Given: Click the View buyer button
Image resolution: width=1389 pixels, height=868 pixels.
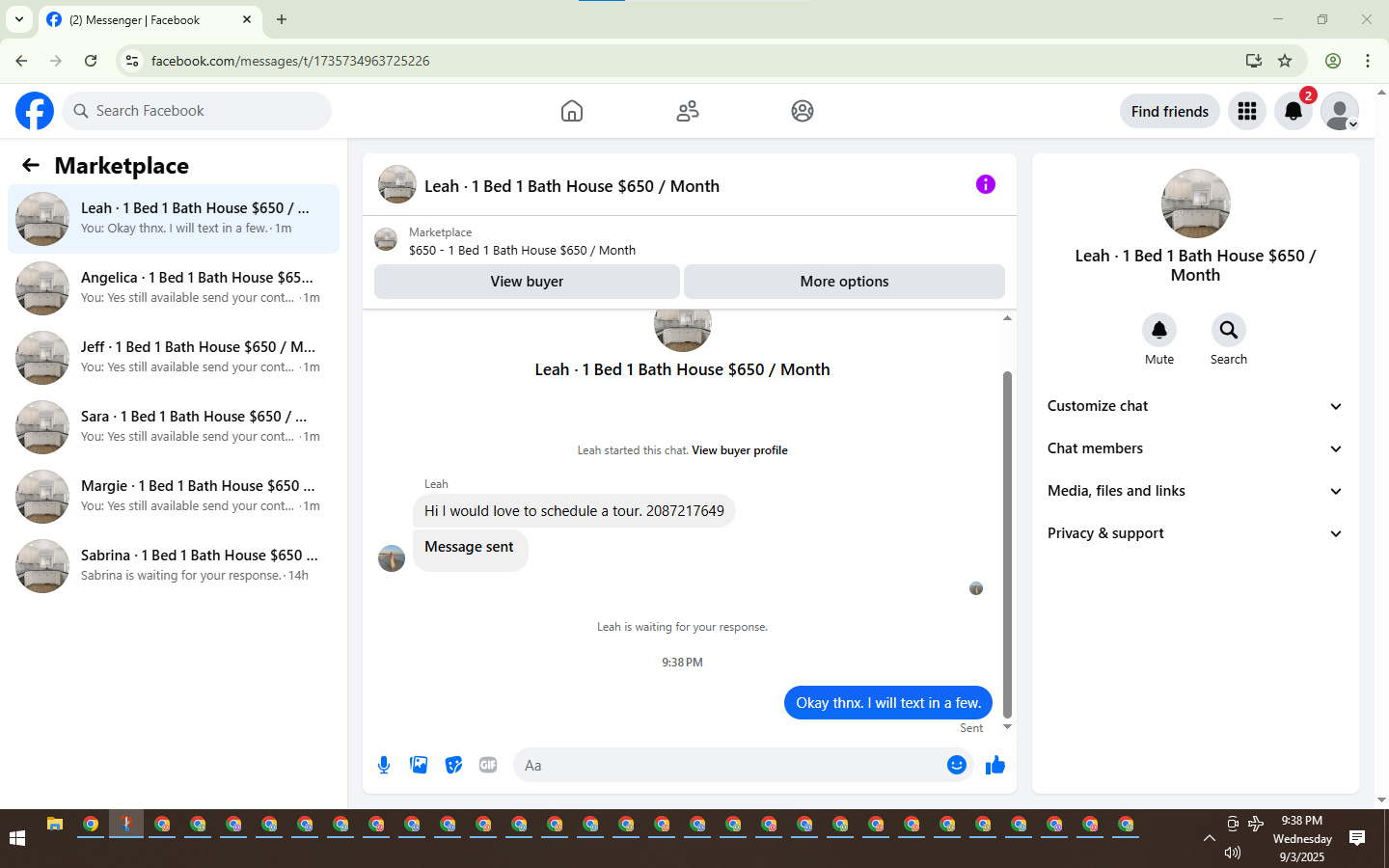Looking at the screenshot, I should 527,282.
